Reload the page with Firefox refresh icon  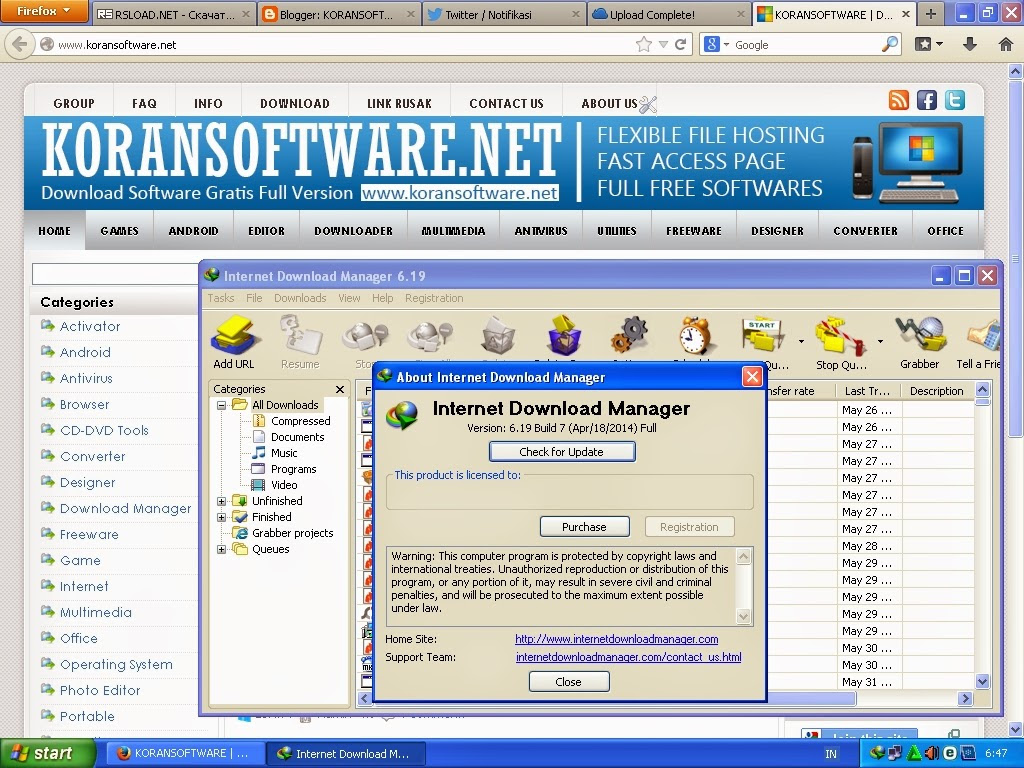pyautogui.click(x=680, y=44)
